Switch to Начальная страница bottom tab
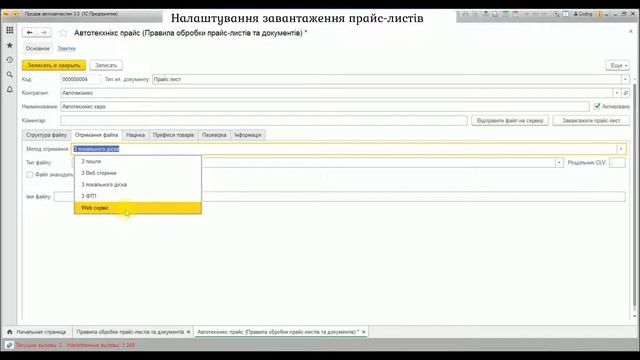 [38, 332]
